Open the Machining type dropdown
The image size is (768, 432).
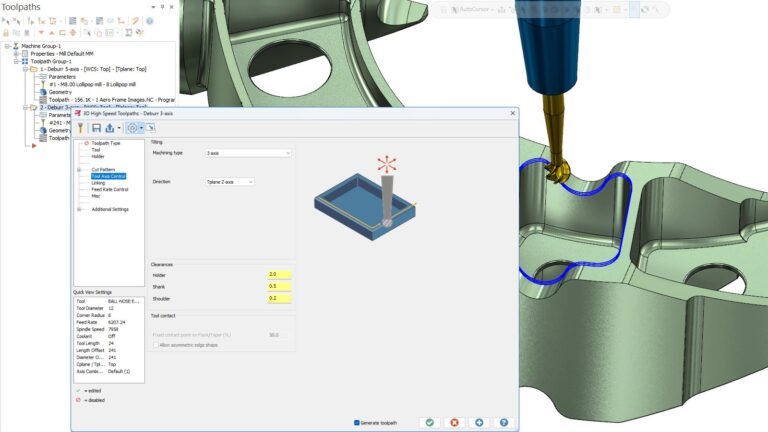[x=248, y=153]
